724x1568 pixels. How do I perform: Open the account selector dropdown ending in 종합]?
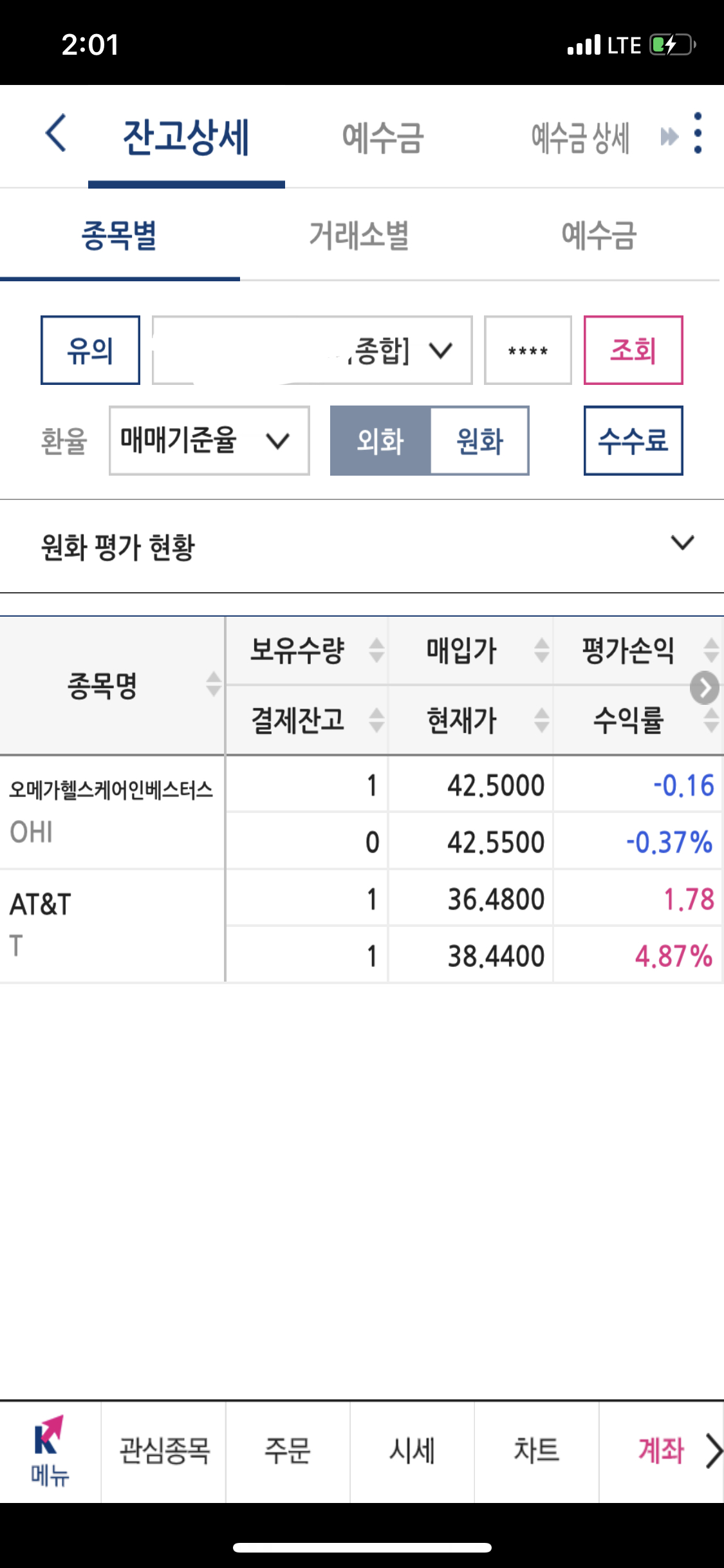coord(312,350)
